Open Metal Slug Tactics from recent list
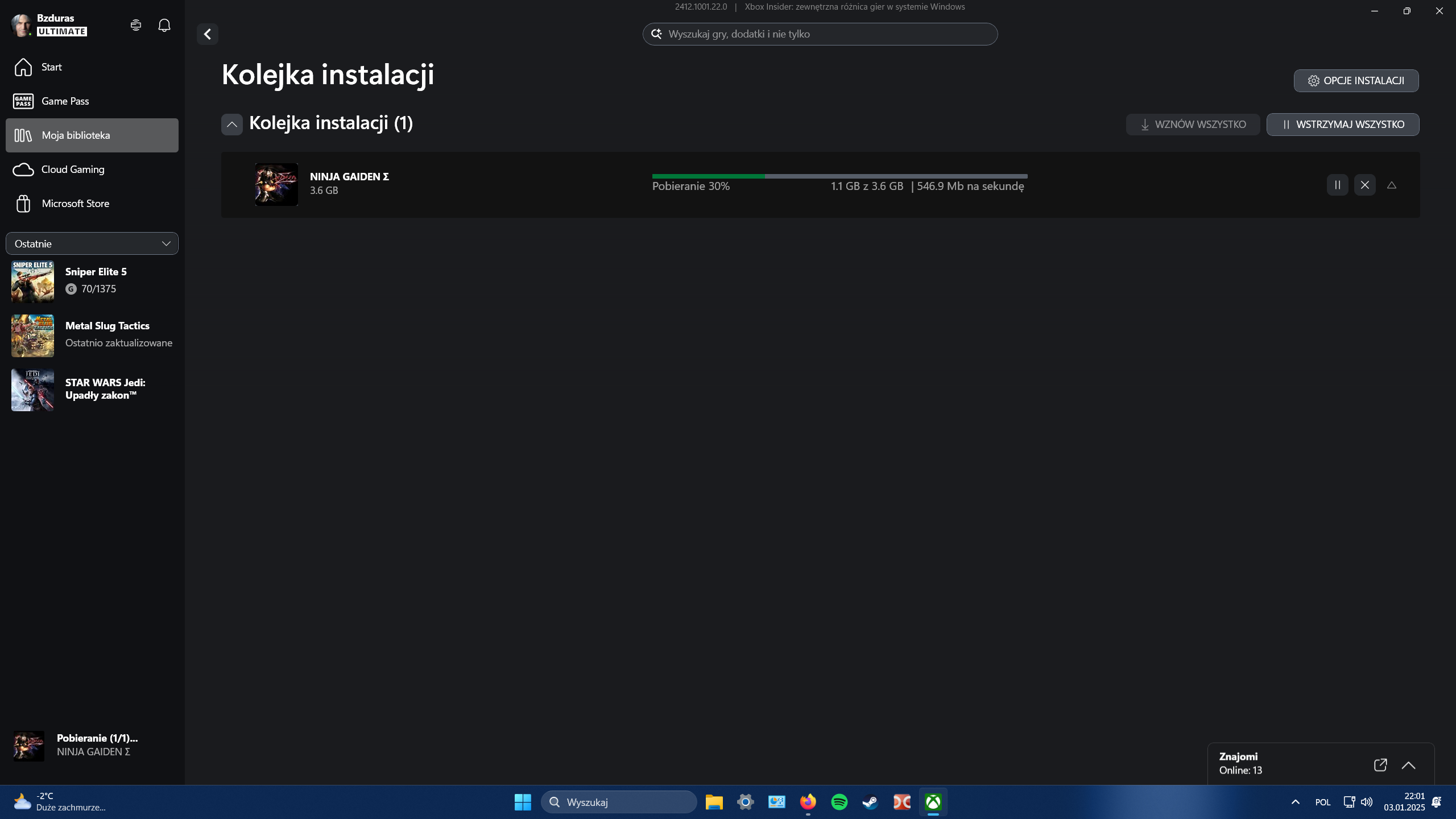The width and height of the screenshot is (1456, 819). (92, 336)
